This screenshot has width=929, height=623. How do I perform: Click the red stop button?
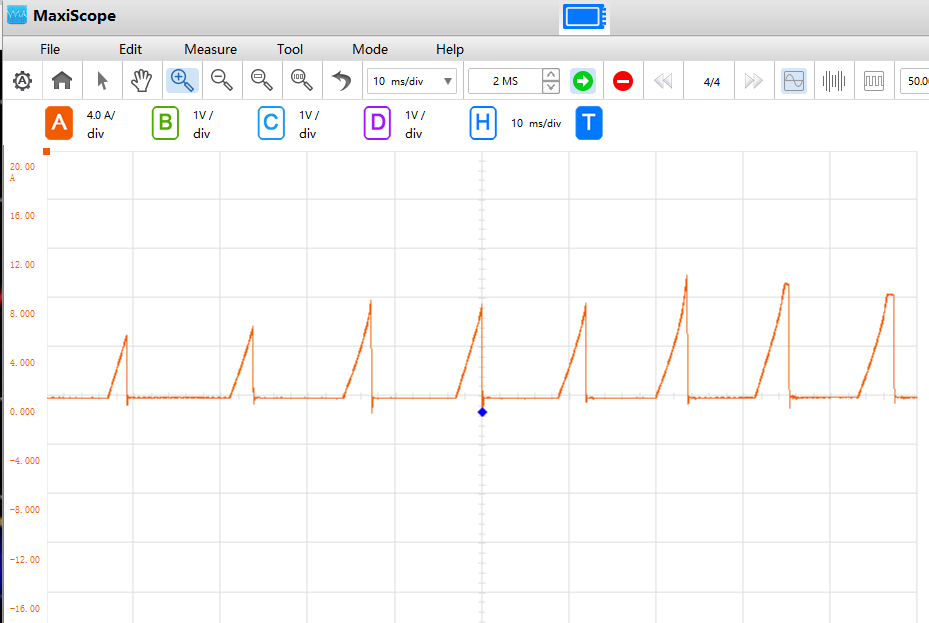click(x=623, y=81)
